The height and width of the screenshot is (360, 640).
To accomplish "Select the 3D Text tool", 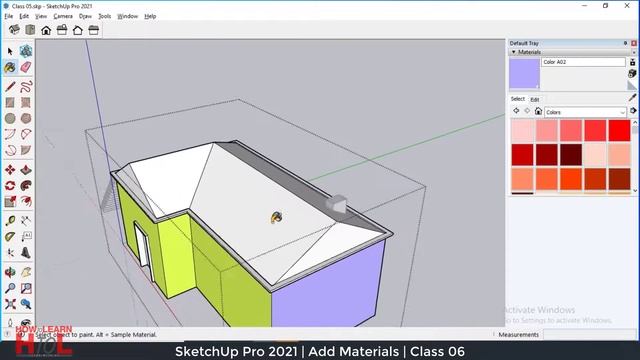I will [26, 253].
